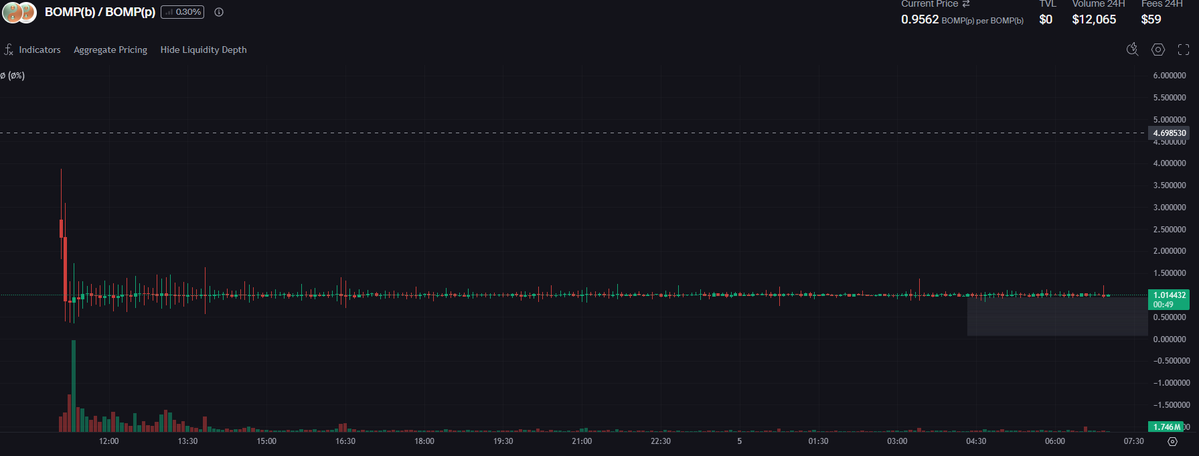This screenshot has width=1199, height=456.
Task: Click the 06:00 time axis label
Action: click(x=1054, y=441)
